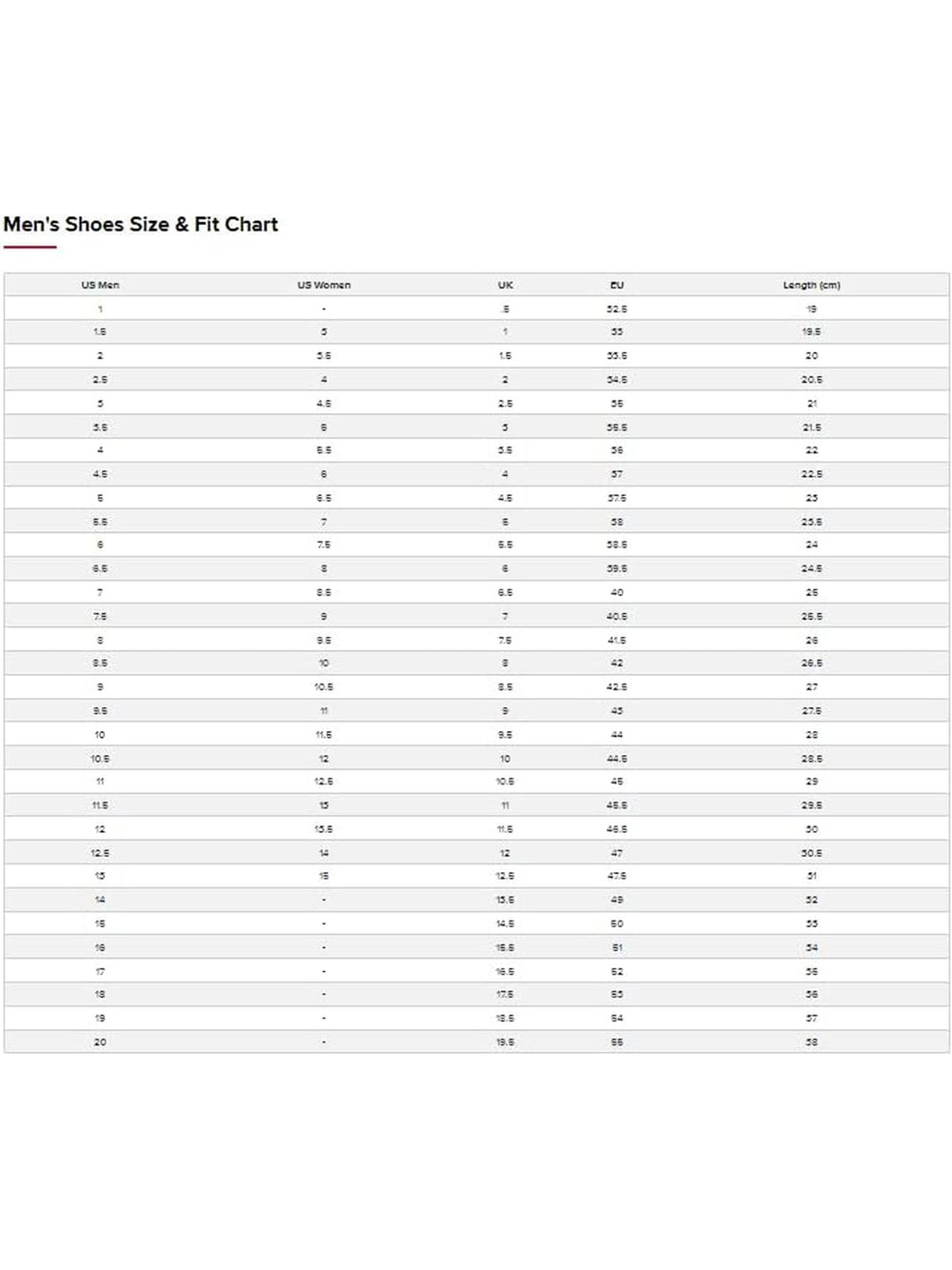
Task: Click the EU size 40 cell
Action: tap(617, 592)
